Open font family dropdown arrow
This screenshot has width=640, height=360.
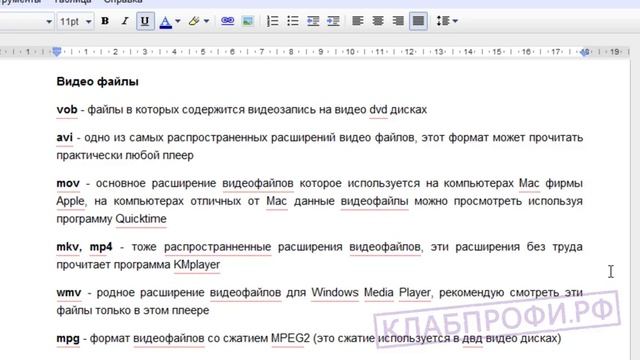point(49,21)
